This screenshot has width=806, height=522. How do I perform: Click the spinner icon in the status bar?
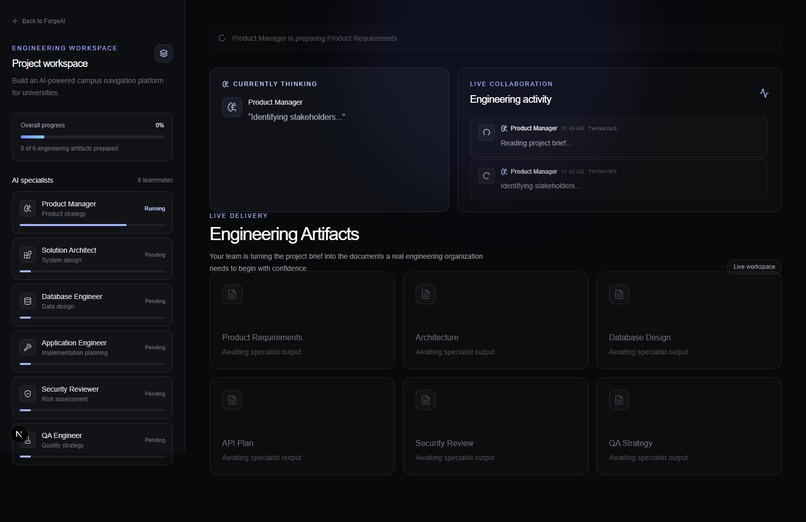(x=222, y=38)
